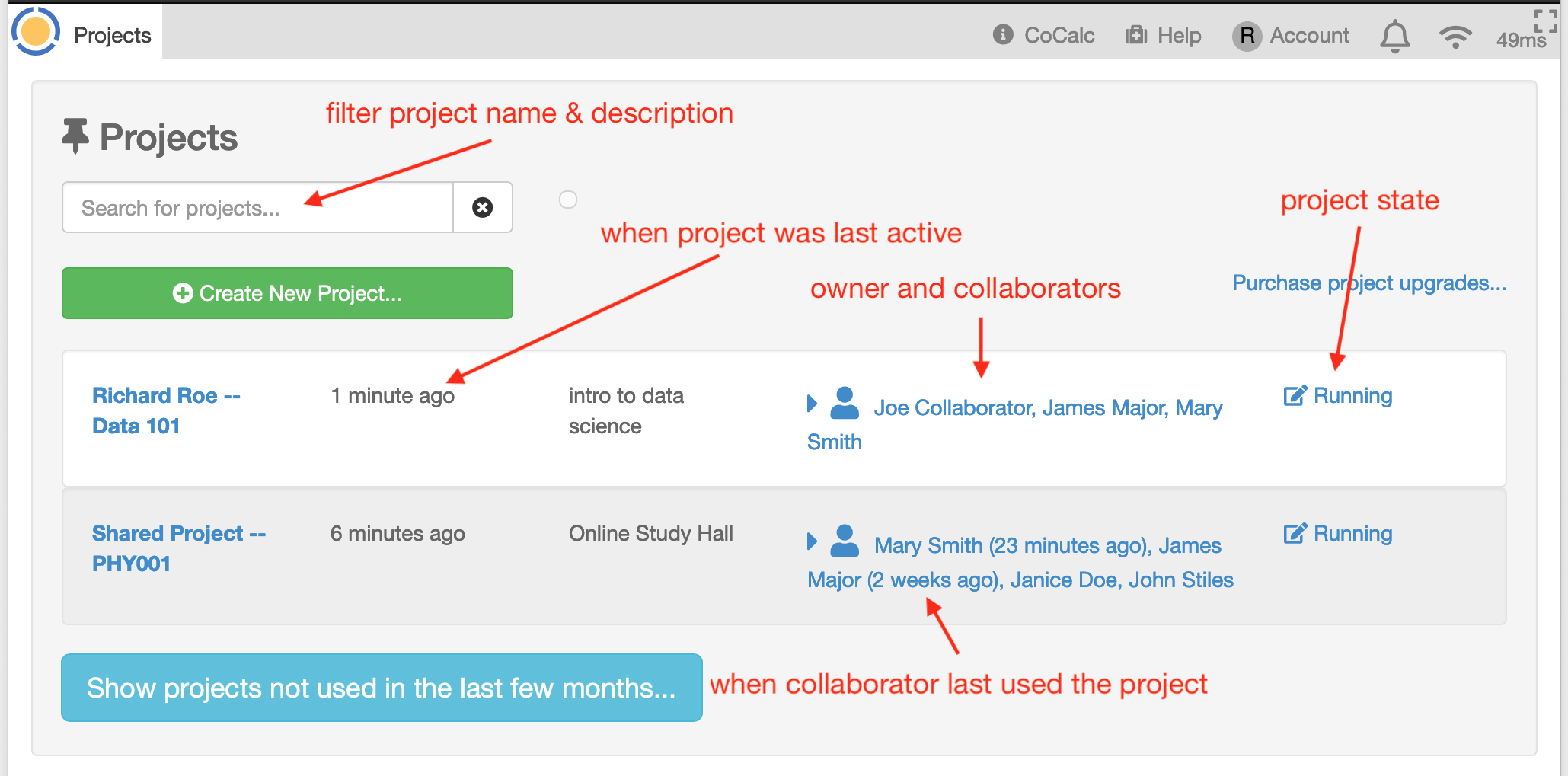Focus the Search for projects field
The image size is (1568, 776).
point(257,207)
